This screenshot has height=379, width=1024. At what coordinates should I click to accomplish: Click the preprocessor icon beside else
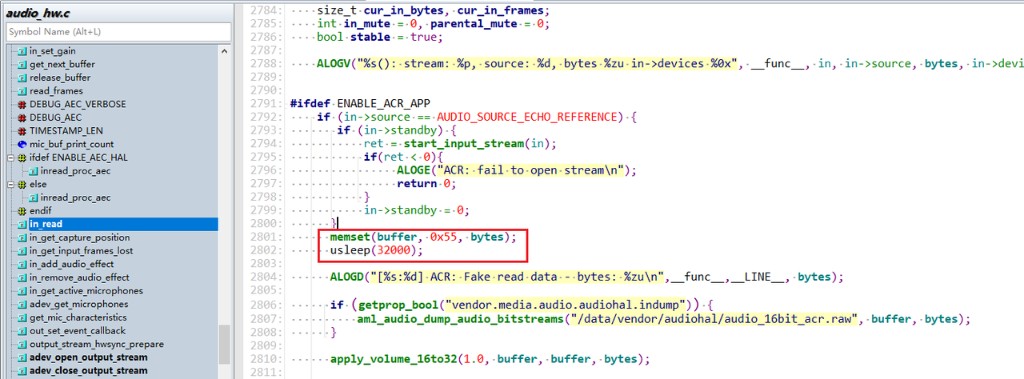point(22,184)
